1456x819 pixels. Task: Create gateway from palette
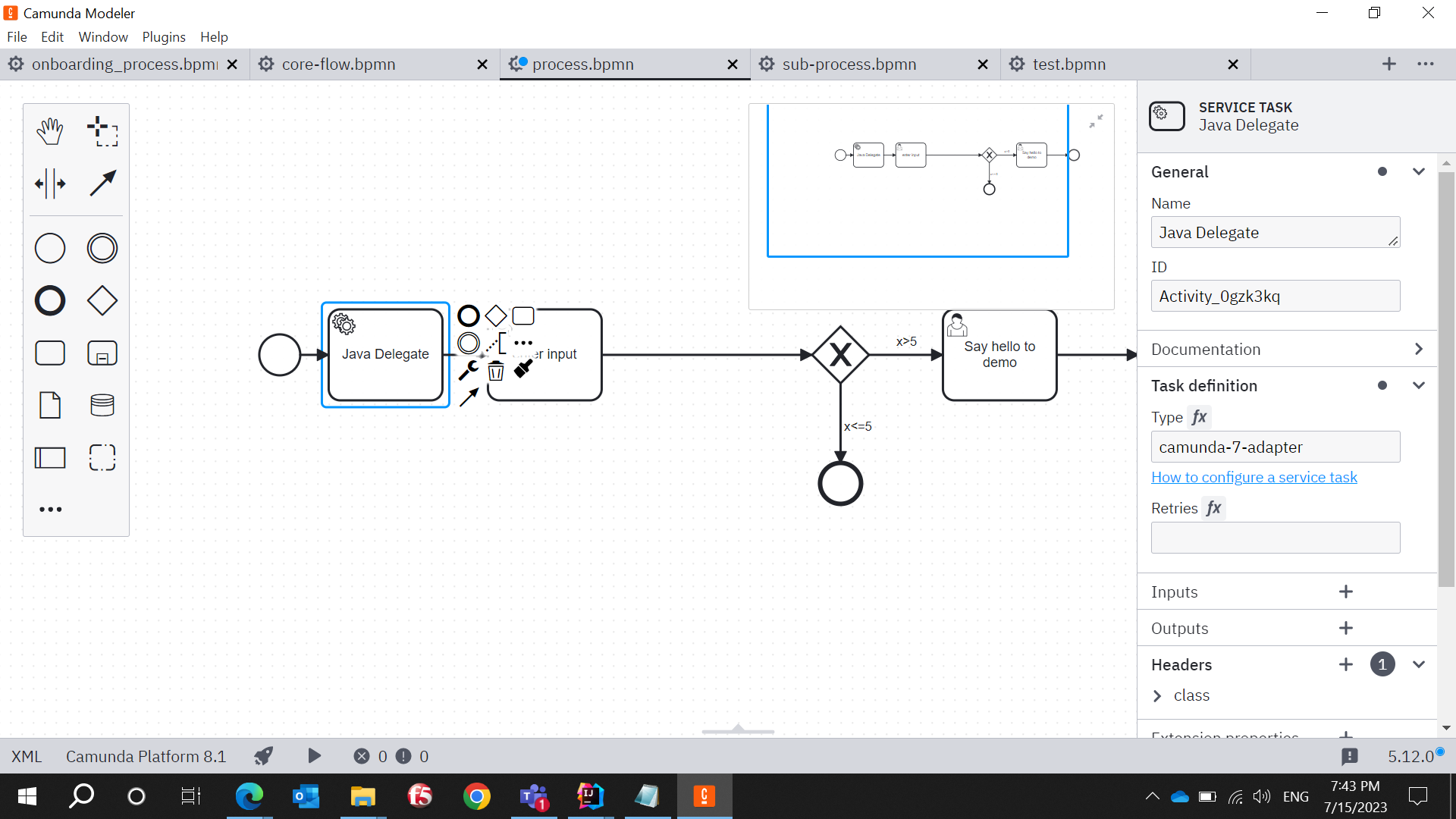102,300
